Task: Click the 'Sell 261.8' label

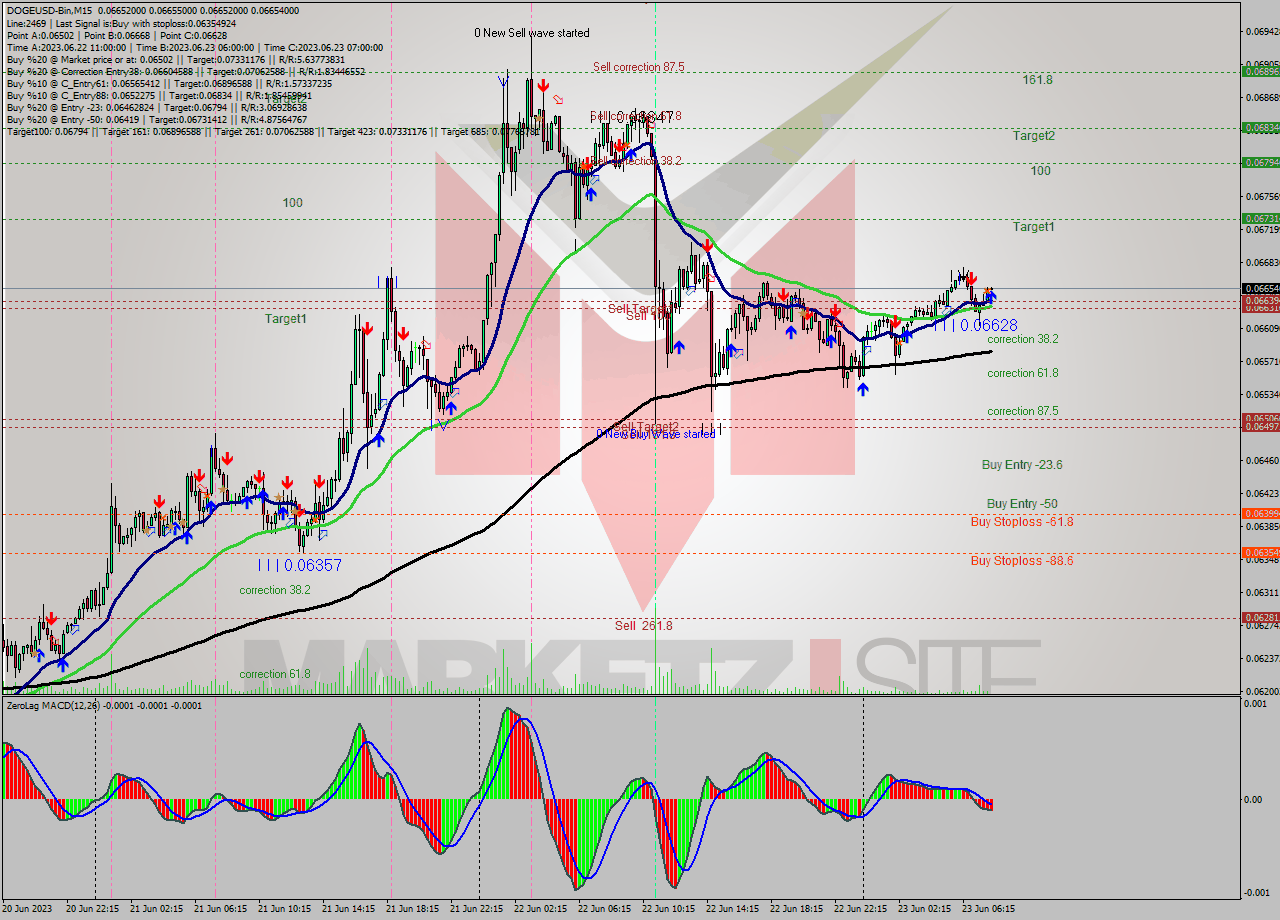Action: point(643,626)
